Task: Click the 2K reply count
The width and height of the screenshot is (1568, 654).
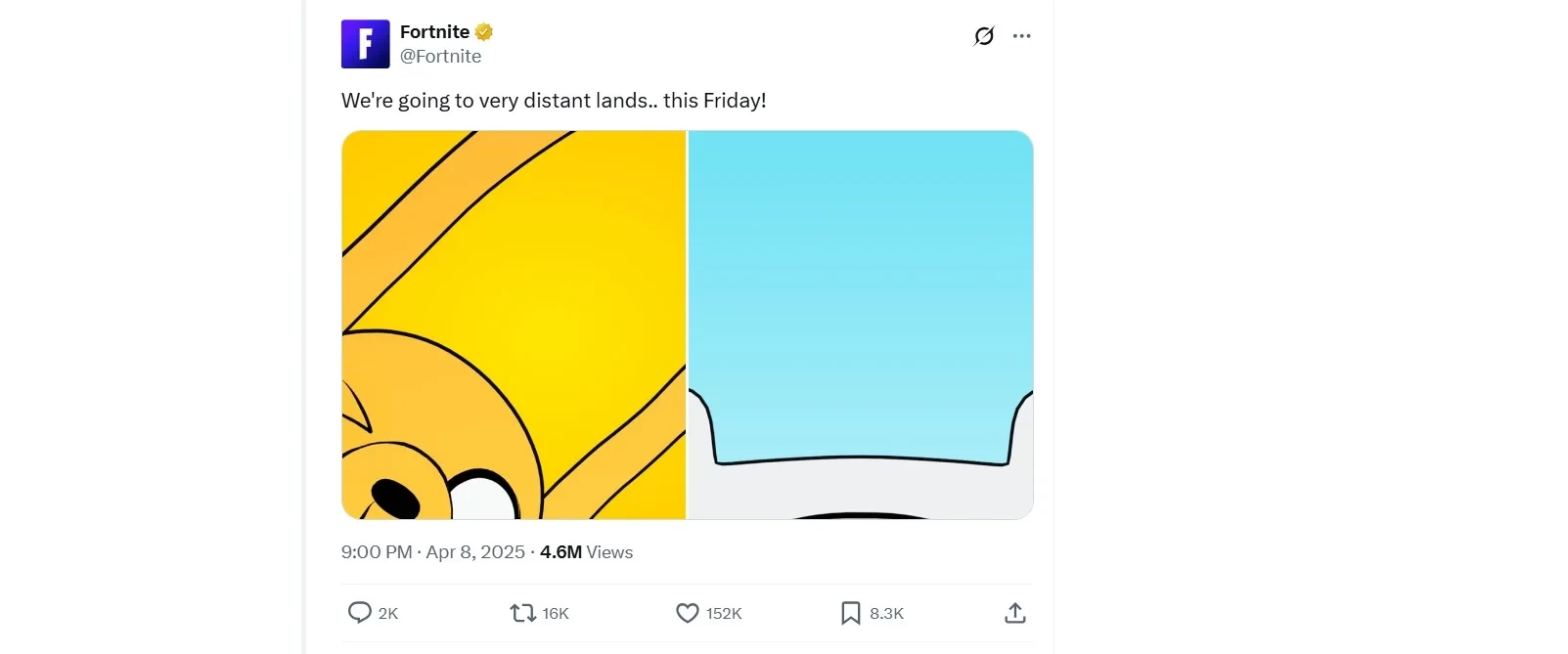Action: coord(388,614)
